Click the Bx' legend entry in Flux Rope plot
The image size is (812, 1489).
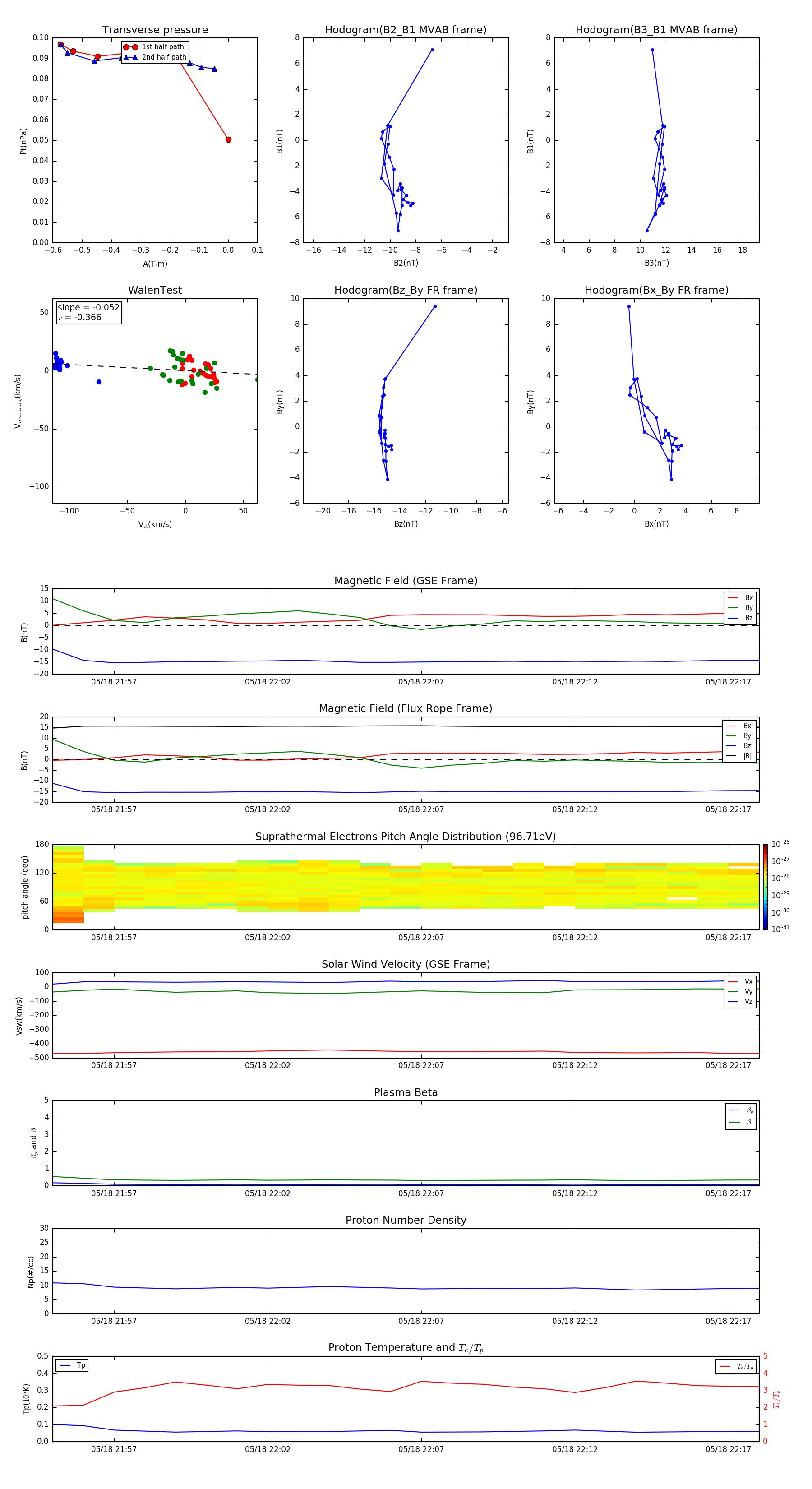click(x=740, y=726)
